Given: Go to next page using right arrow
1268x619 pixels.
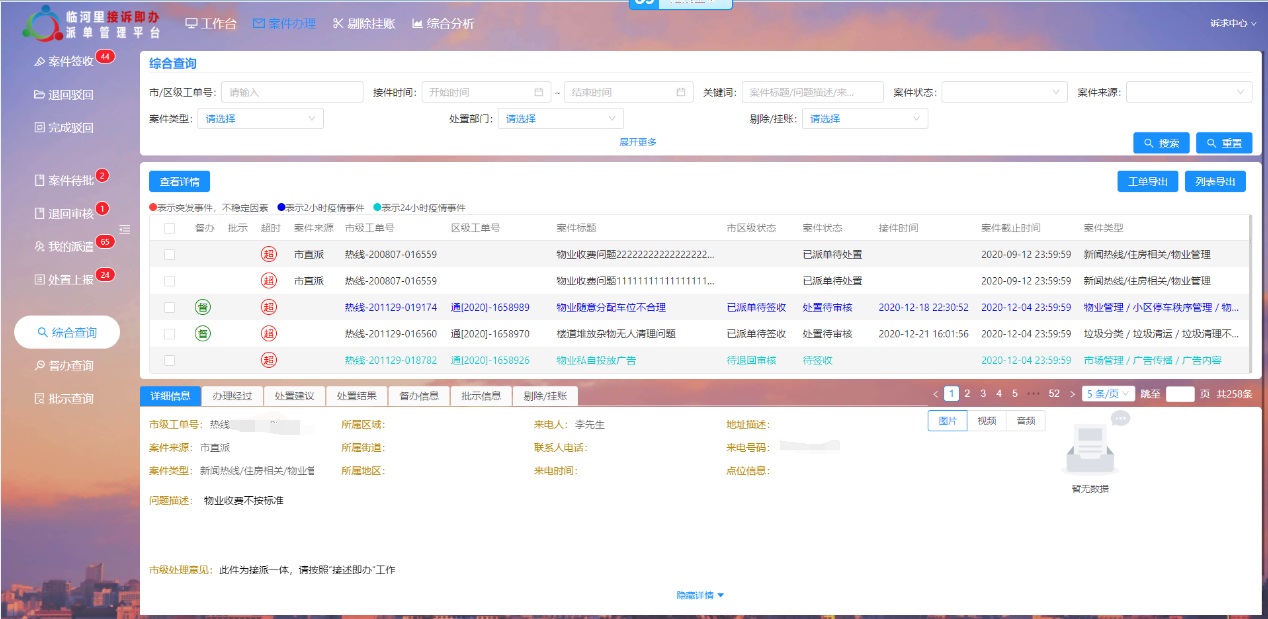Looking at the screenshot, I should click(1072, 394).
